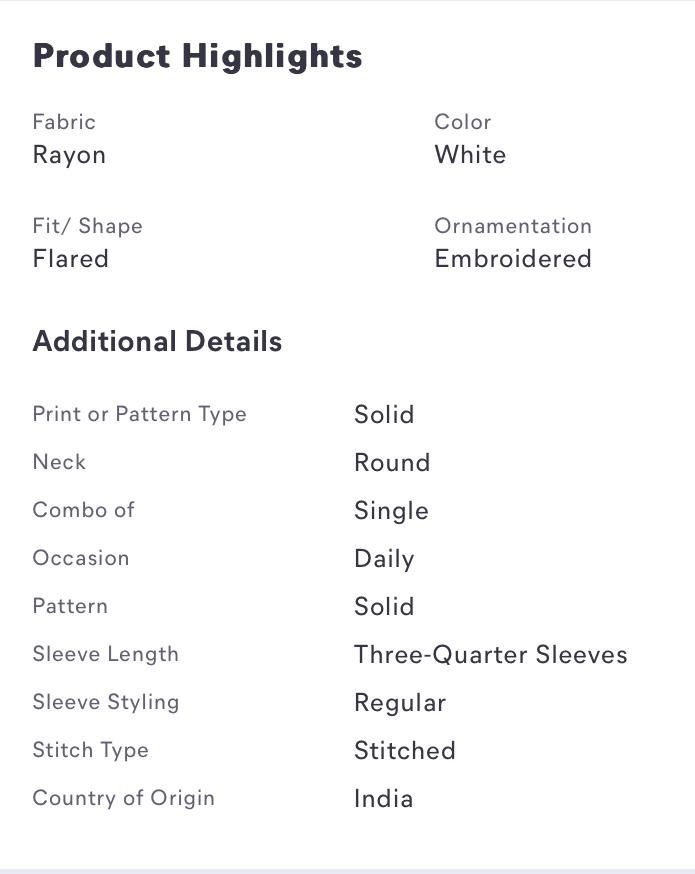Click the White color value
The image size is (695, 874).
pos(470,155)
